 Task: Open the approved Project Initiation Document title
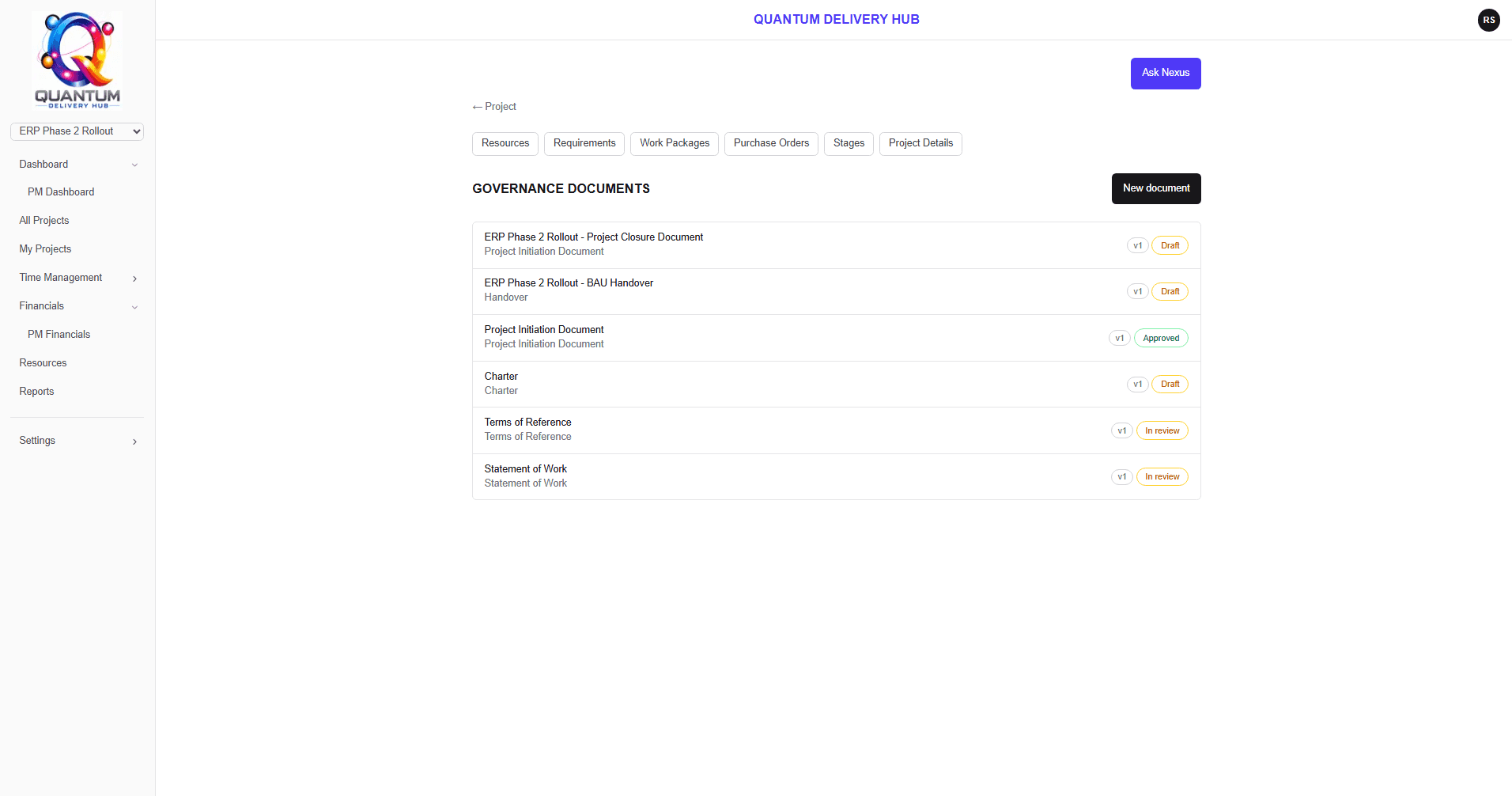tap(543, 330)
